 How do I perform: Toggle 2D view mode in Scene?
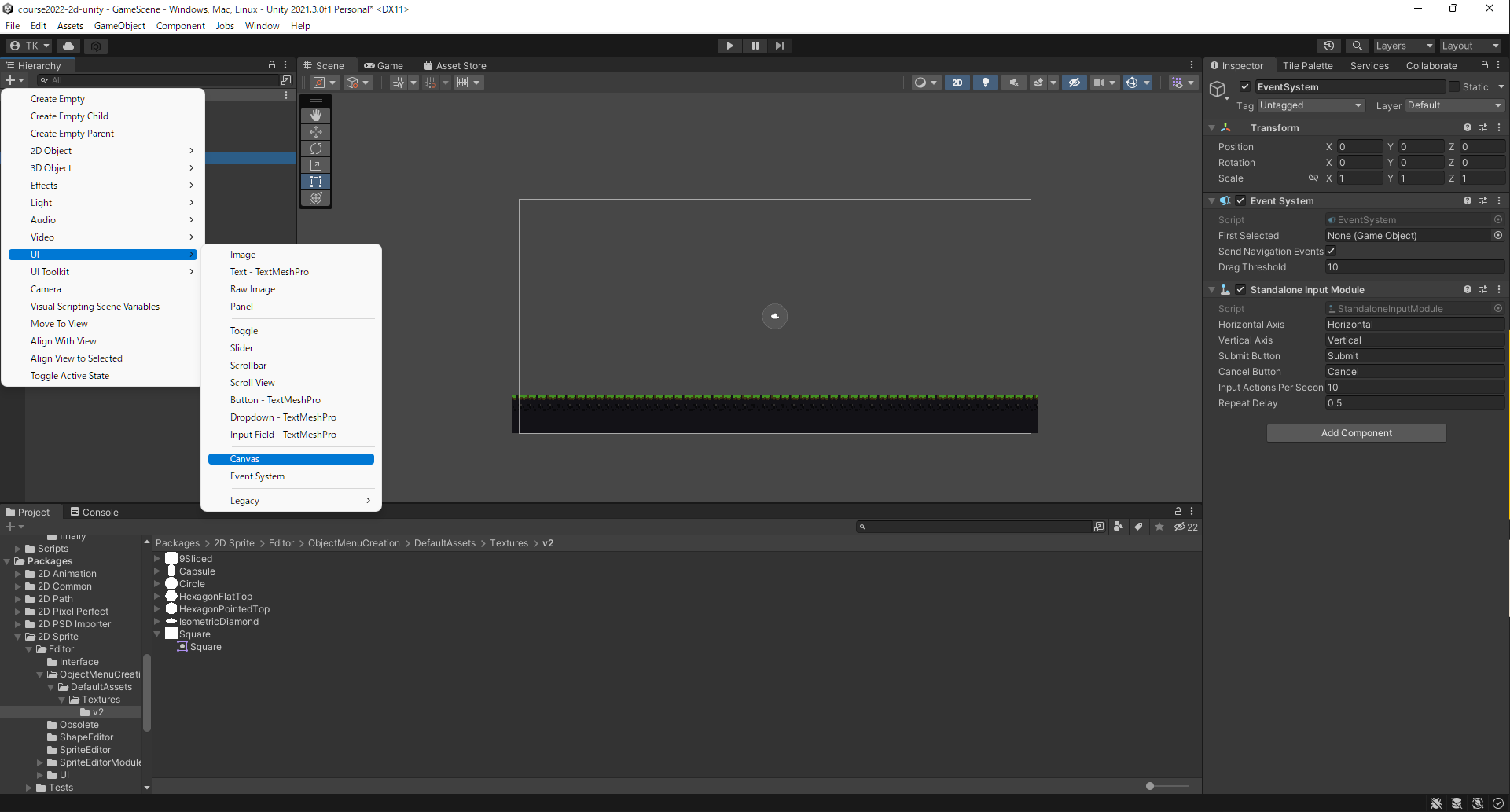click(957, 83)
